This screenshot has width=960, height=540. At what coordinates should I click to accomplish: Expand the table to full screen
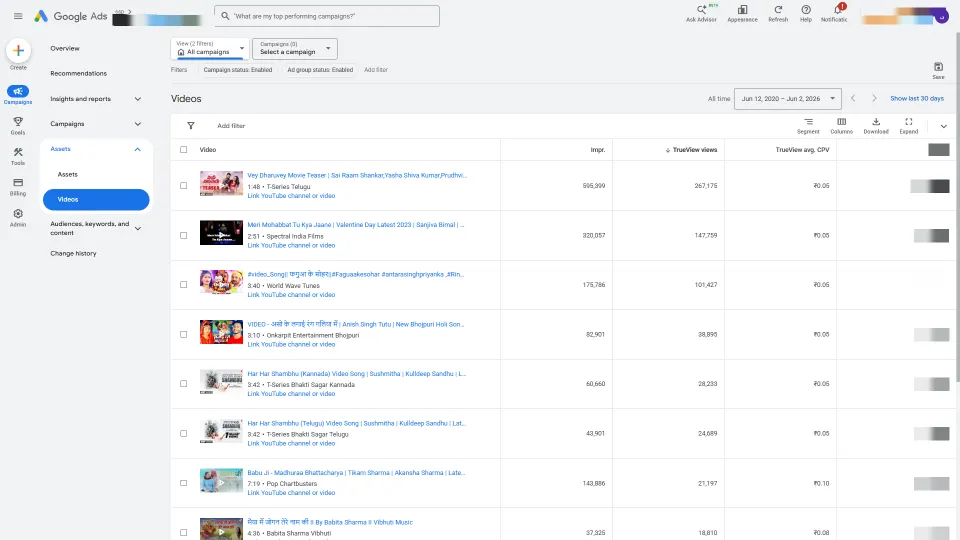[909, 126]
